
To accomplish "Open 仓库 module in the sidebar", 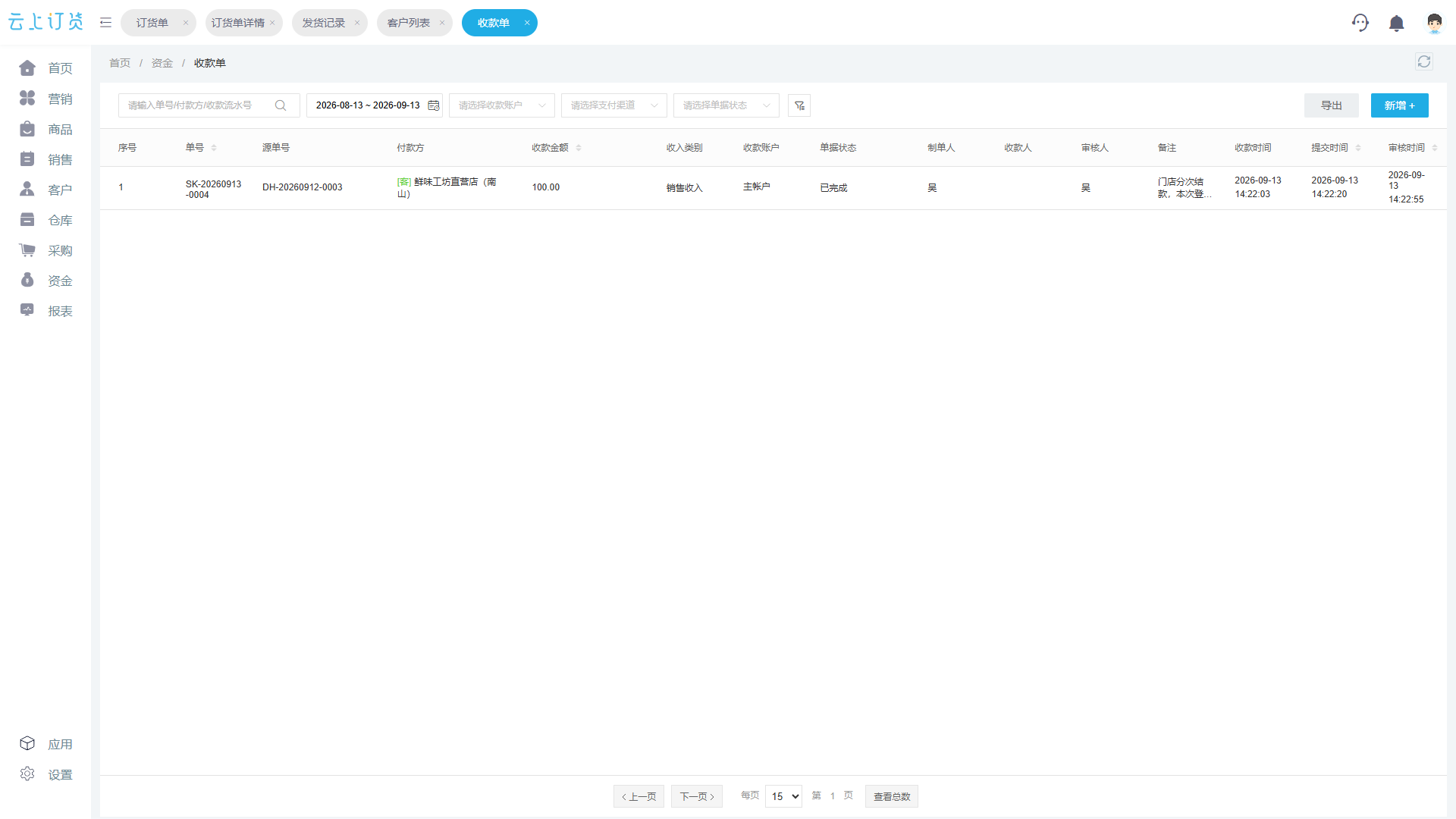I will [x=46, y=220].
